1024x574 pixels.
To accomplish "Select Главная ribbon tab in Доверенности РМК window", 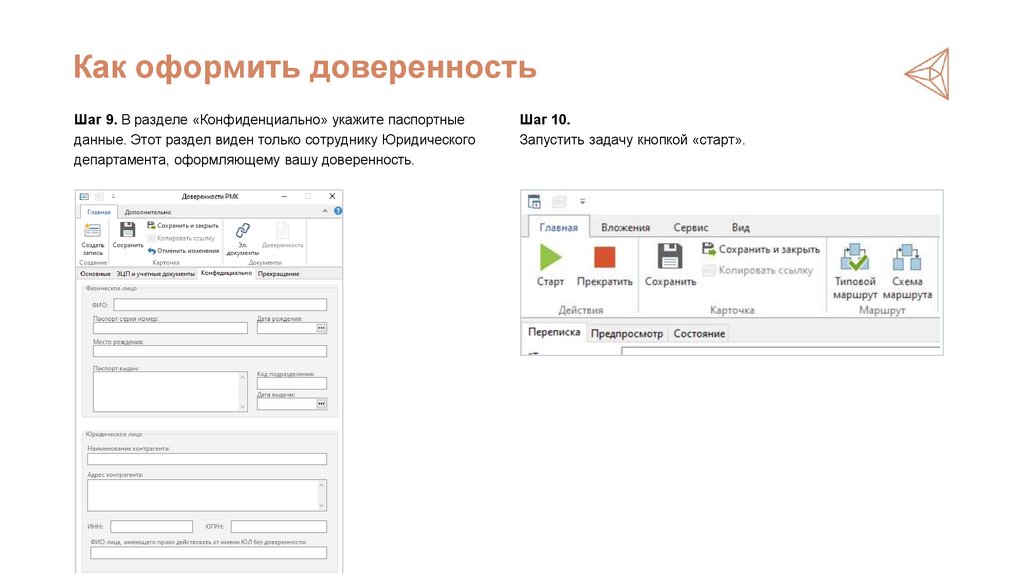I will coord(99,212).
